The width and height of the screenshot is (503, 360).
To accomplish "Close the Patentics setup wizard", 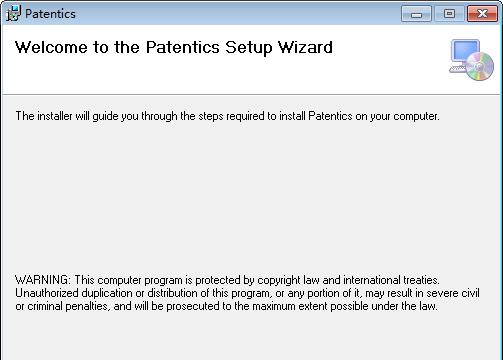I will click(482, 14).
